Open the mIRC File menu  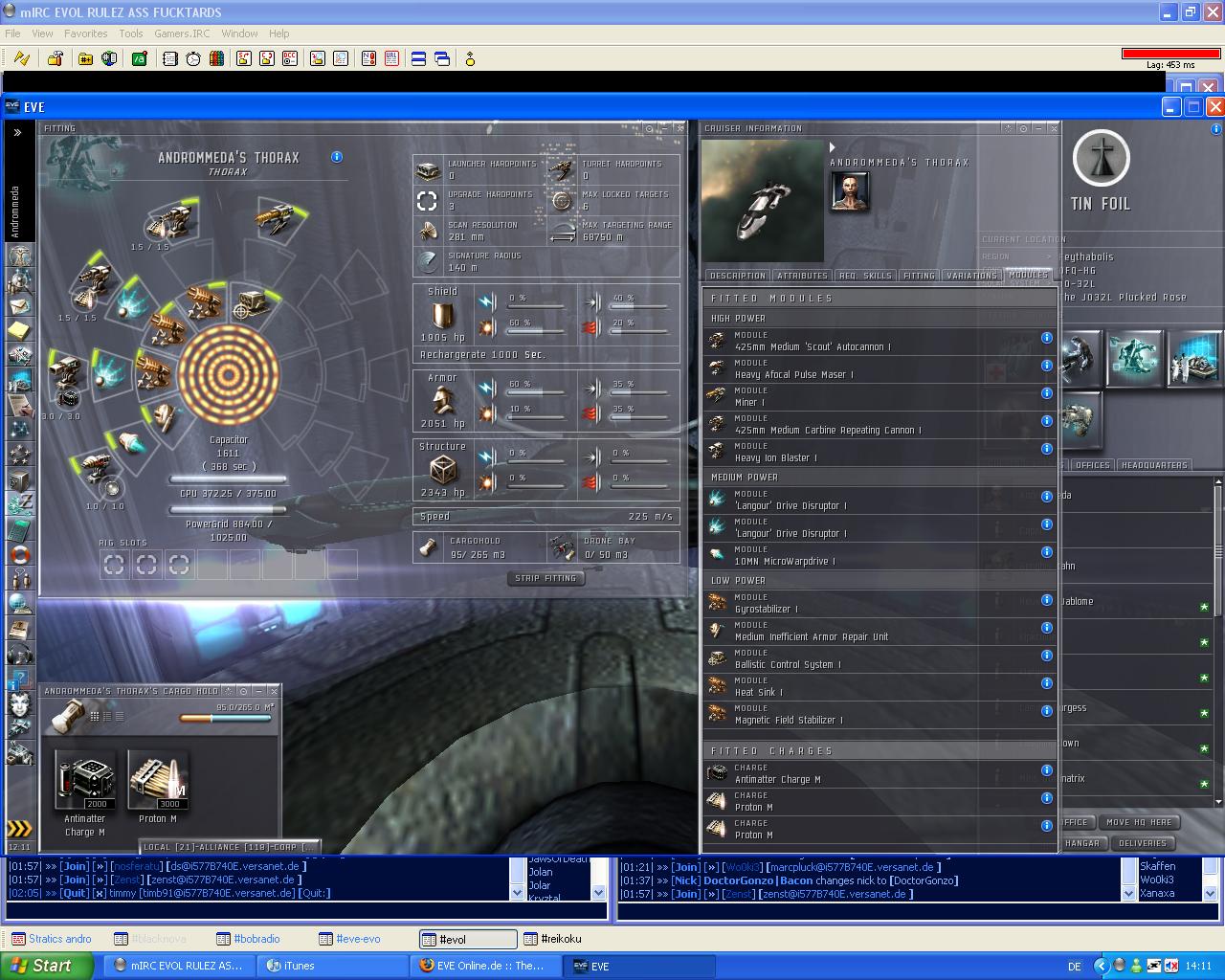pyautogui.click(x=12, y=33)
